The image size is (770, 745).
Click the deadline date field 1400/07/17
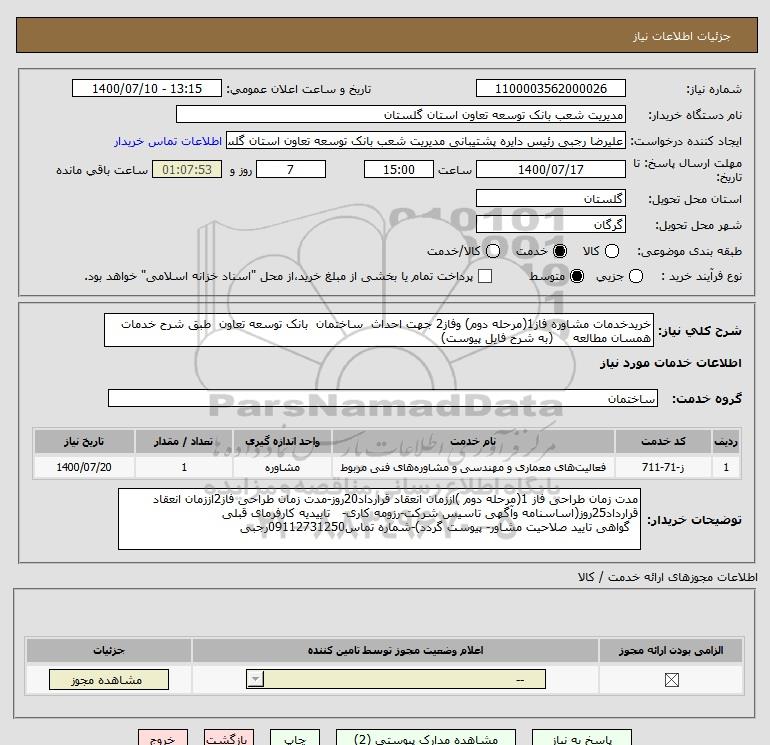click(x=550, y=169)
